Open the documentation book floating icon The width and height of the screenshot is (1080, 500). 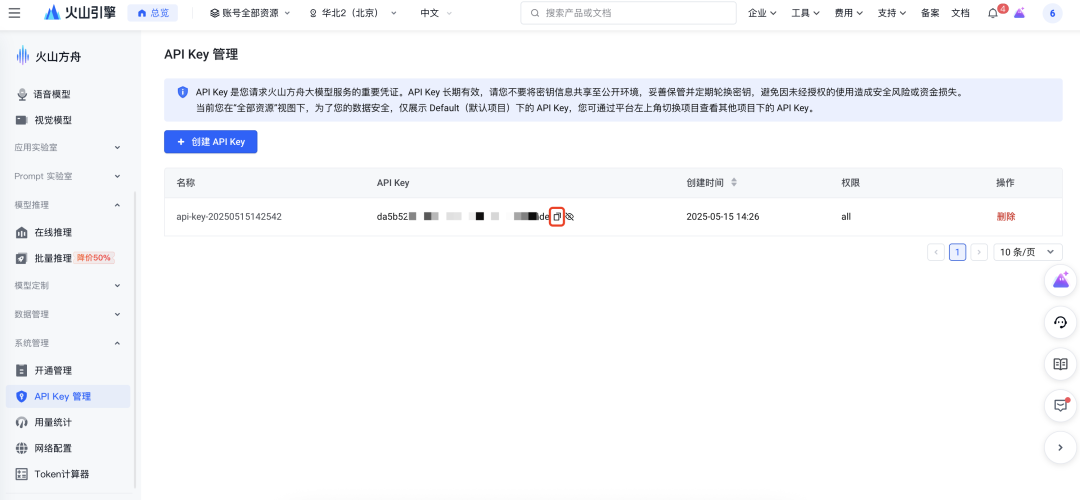coord(1060,364)
